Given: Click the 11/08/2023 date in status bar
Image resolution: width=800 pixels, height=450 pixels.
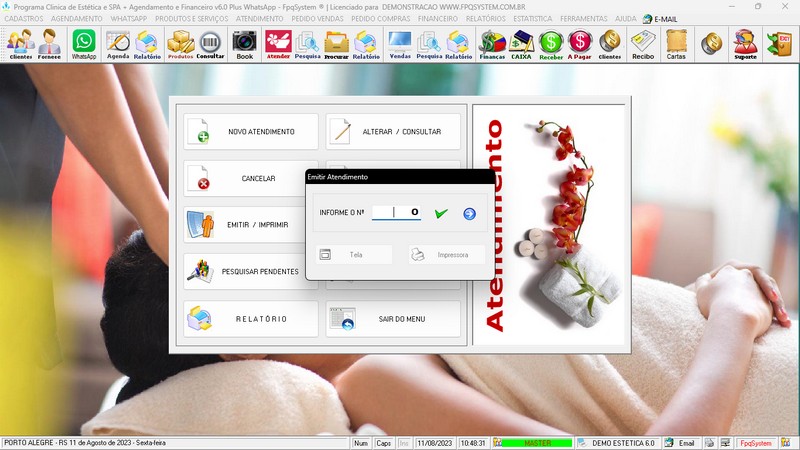Looking at the screenshot, I should coord(435,443).
